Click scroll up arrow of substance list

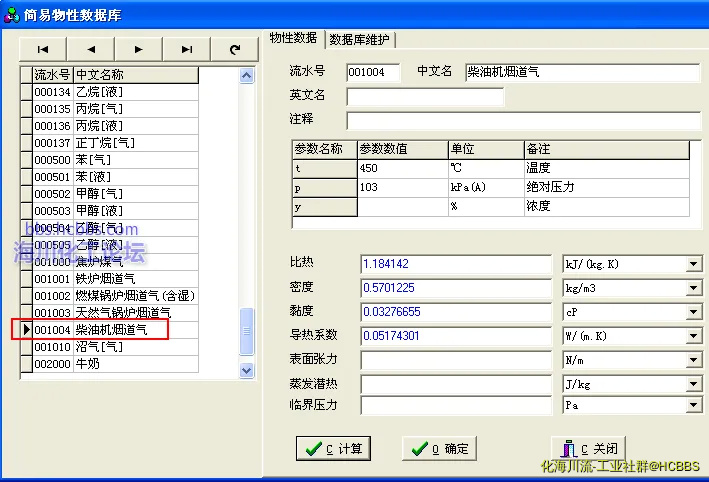(x=246, y=76)
